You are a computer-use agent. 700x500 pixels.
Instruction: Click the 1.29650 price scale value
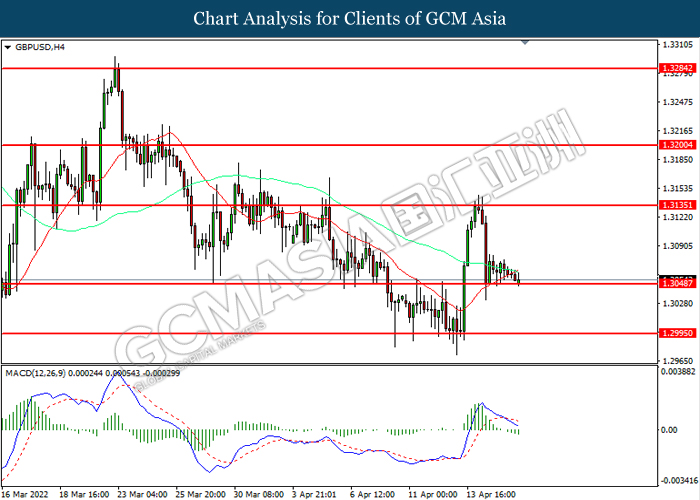click(678, 361)
